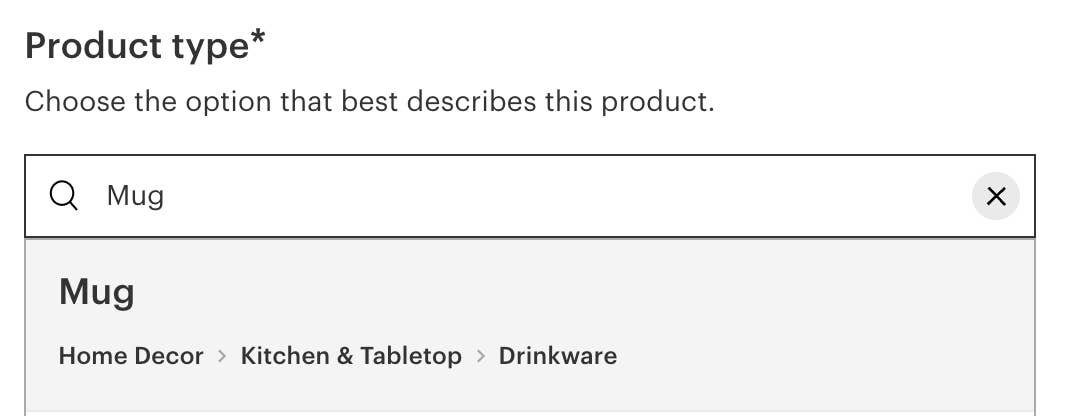1078x416 pixels.
Task: Click the typed "Mug" text in search box
Action: 135,196
